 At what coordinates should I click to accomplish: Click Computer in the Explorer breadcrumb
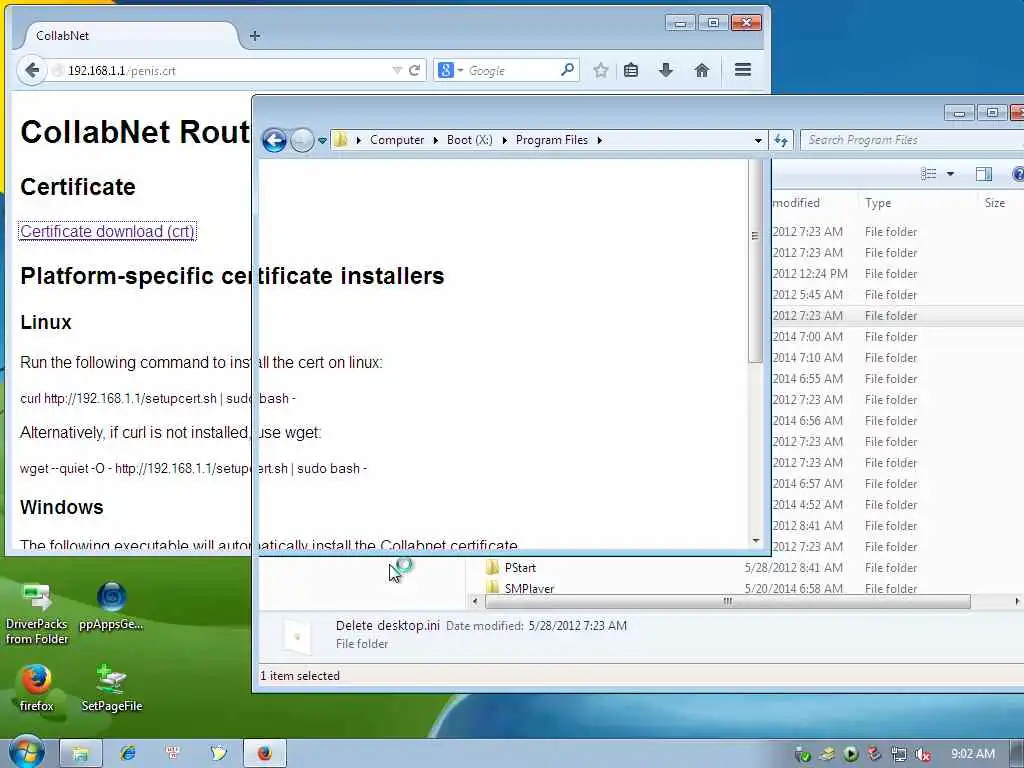click(x=397, y=140)
